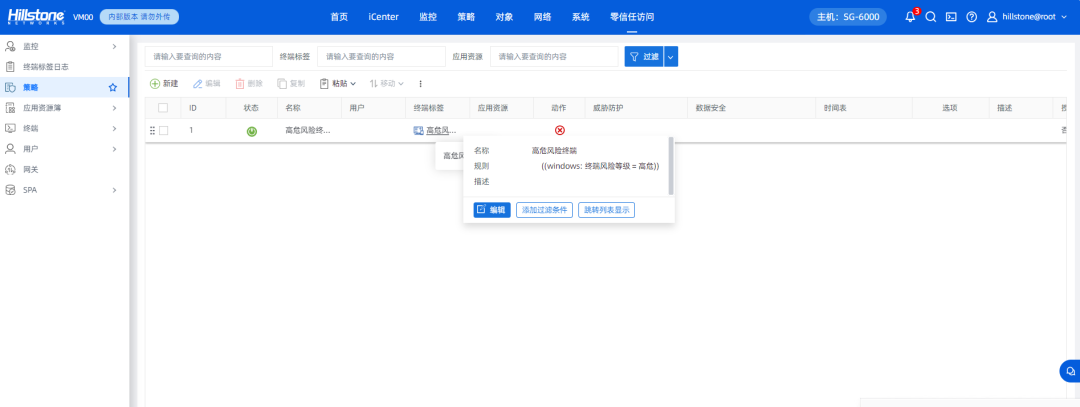This screenshot has width=1080, height=407.
Task: Expand the filter button dropdown arrow
Action: coord(671,57)
